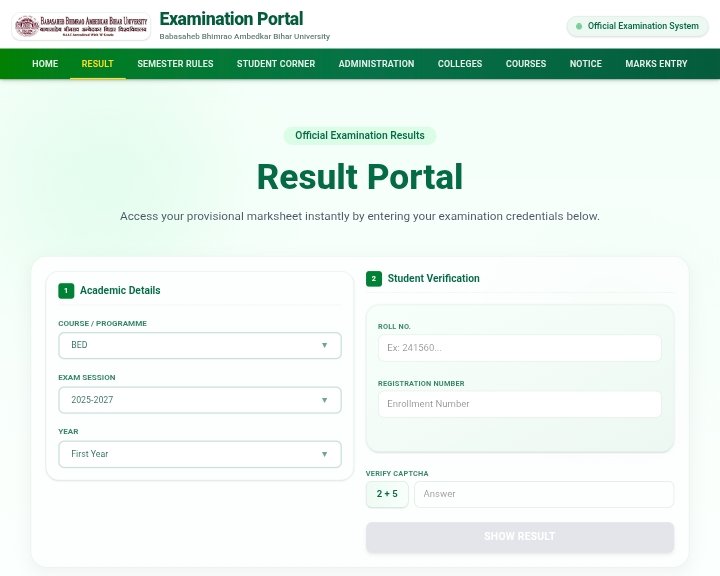Select the RESULT navigation tab
The width and height of the screenshot is (720, 576).
pyautogui.click(x=97, y=63)
